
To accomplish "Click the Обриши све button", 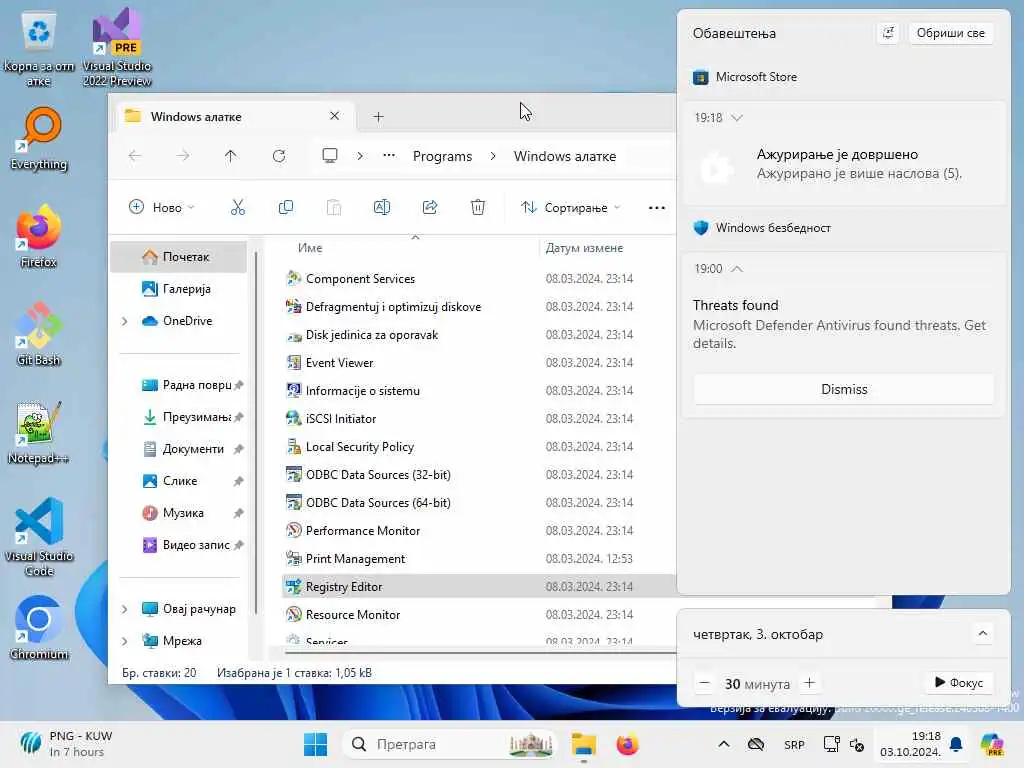I will pyautogui.click(x=950, y=33).
